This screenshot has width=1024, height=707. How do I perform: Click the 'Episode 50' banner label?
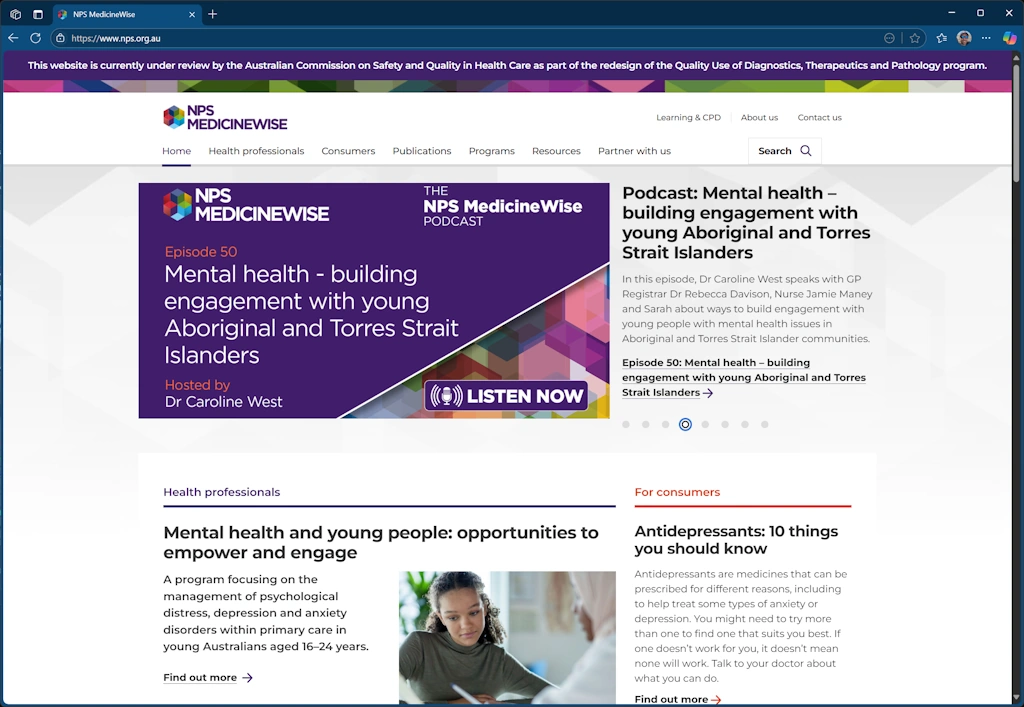[x=200, y=251]
